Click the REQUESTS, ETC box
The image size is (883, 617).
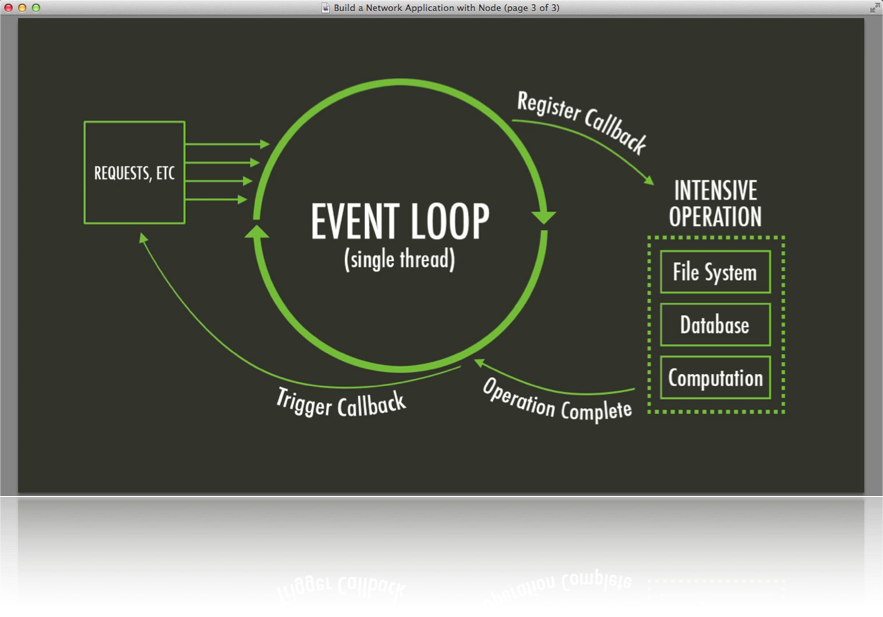[x=134, y=172]
